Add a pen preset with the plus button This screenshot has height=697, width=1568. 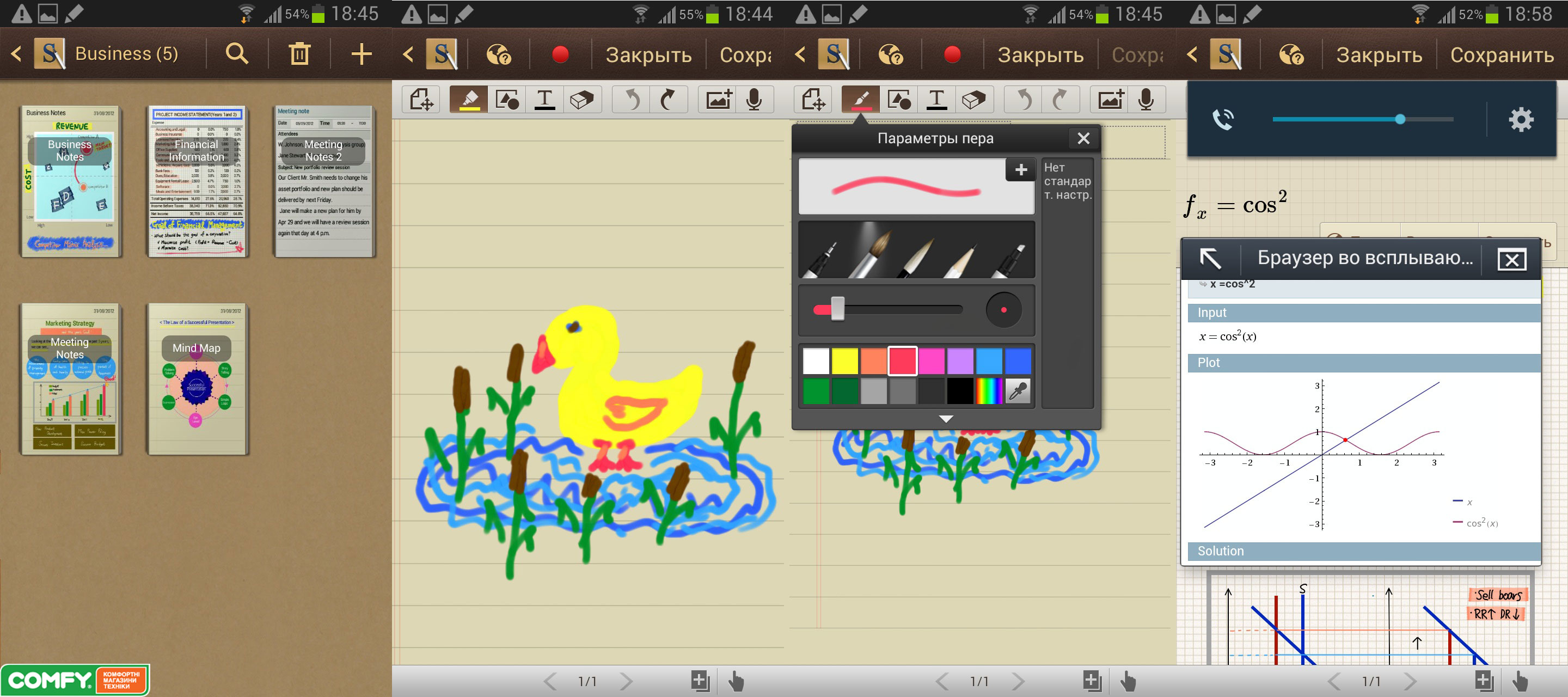pos(1021,170)
